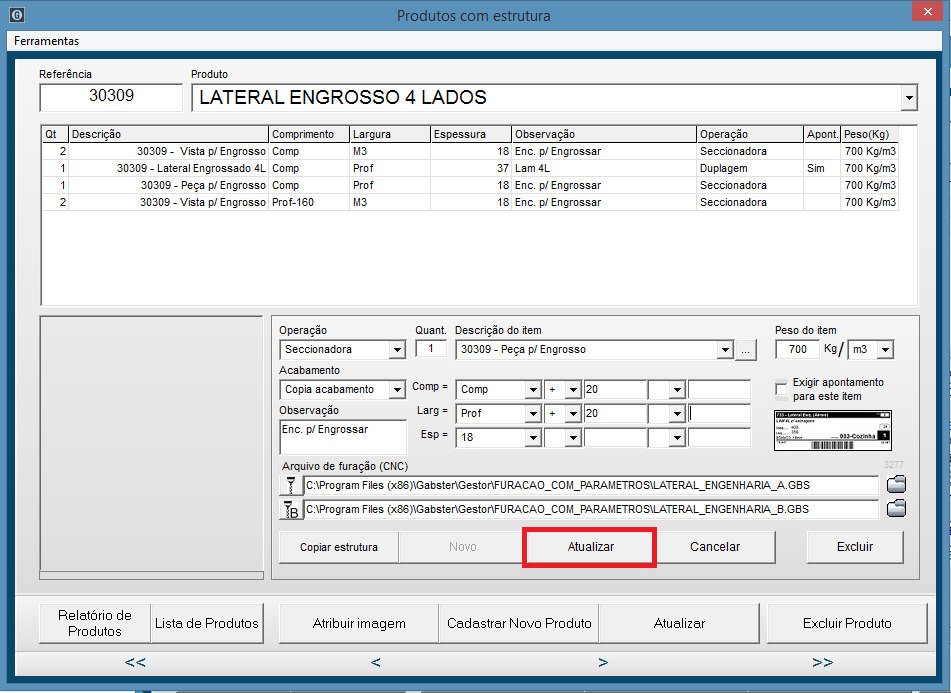Expand the Esp dropdown showing 18
951x693 pixels.
(533, 438)
